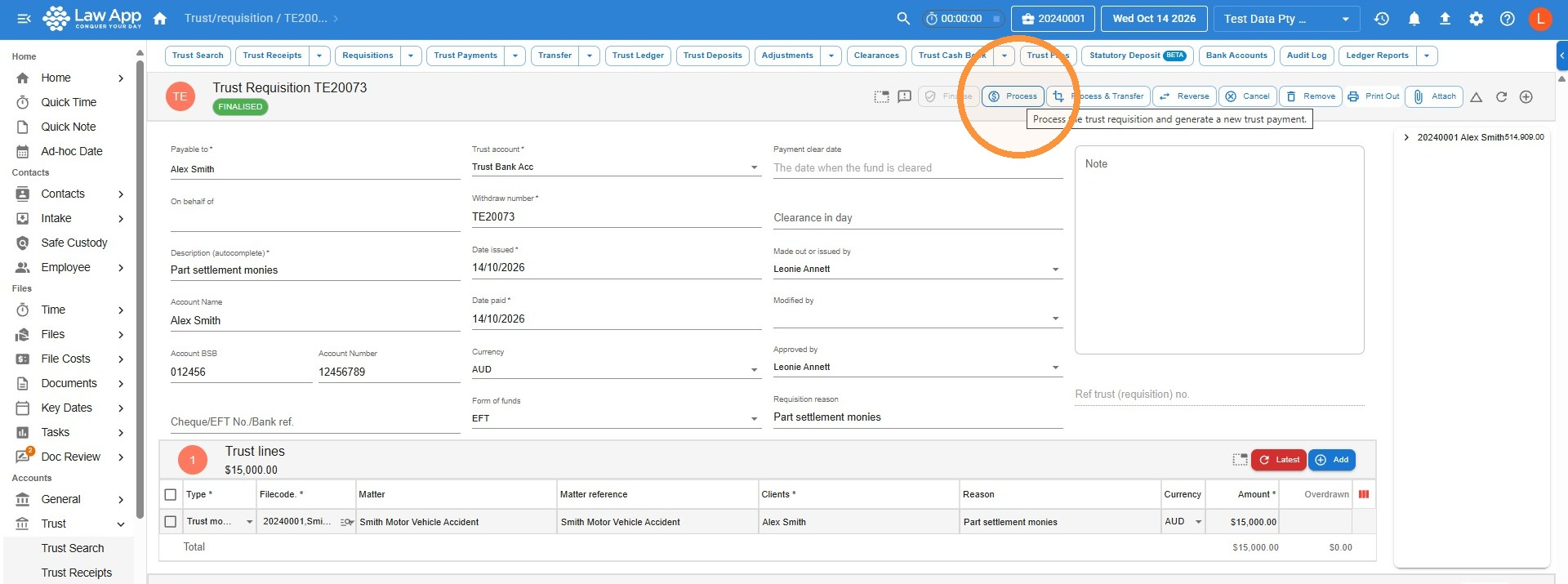
Task: Click the dashed selection icon in requisition toolbar
Action: (x=881, y=96)
